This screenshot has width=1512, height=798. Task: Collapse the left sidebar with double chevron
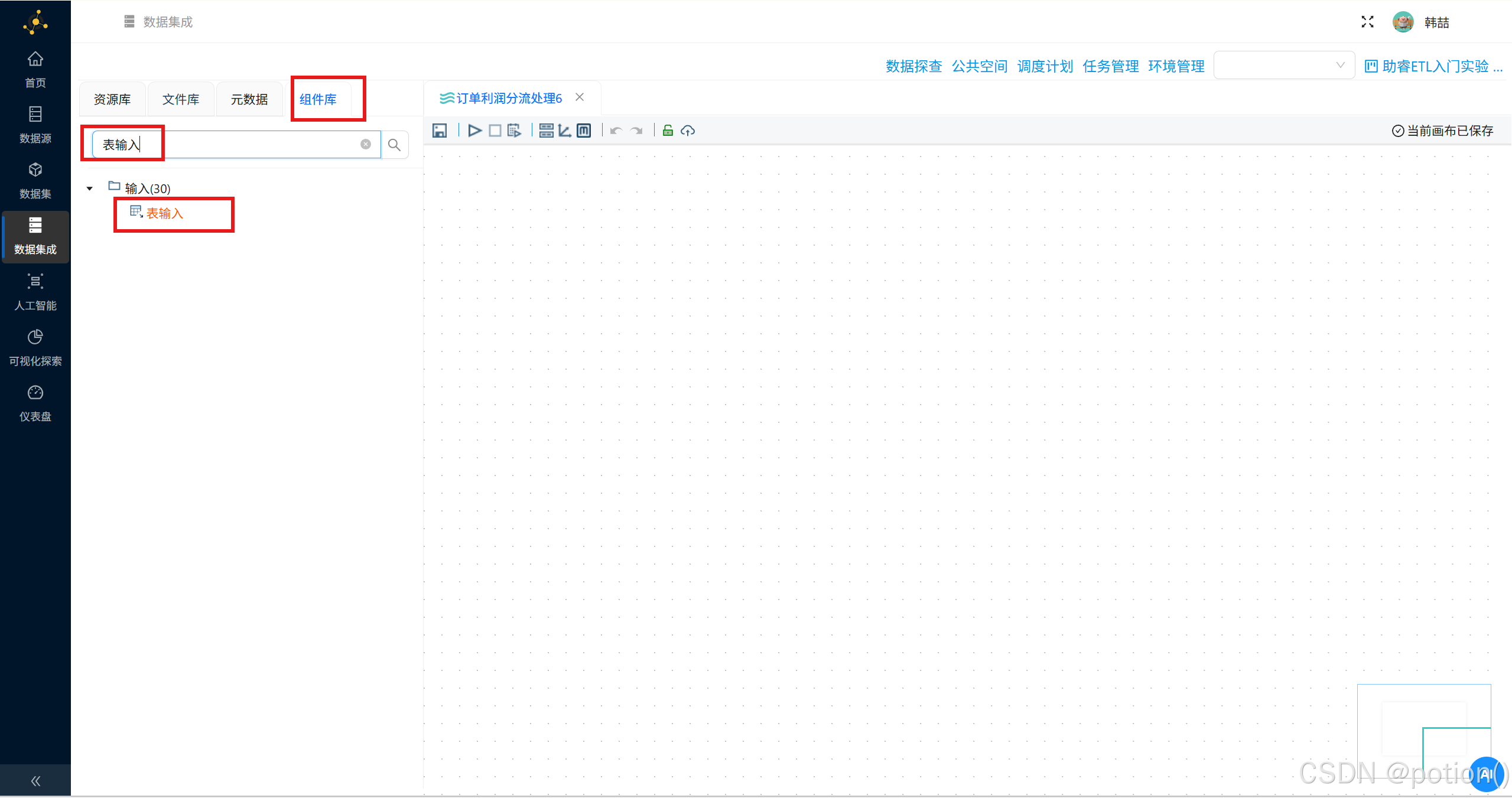[35, 781]
